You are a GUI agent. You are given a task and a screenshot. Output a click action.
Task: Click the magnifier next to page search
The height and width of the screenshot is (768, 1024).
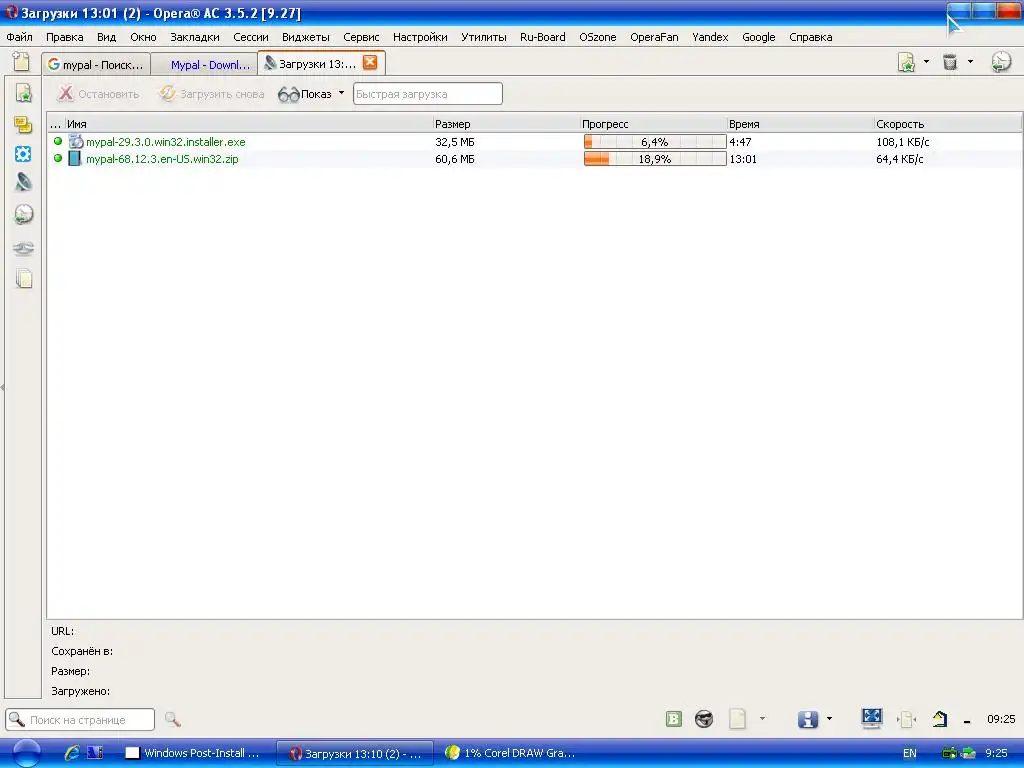[172, 720]
